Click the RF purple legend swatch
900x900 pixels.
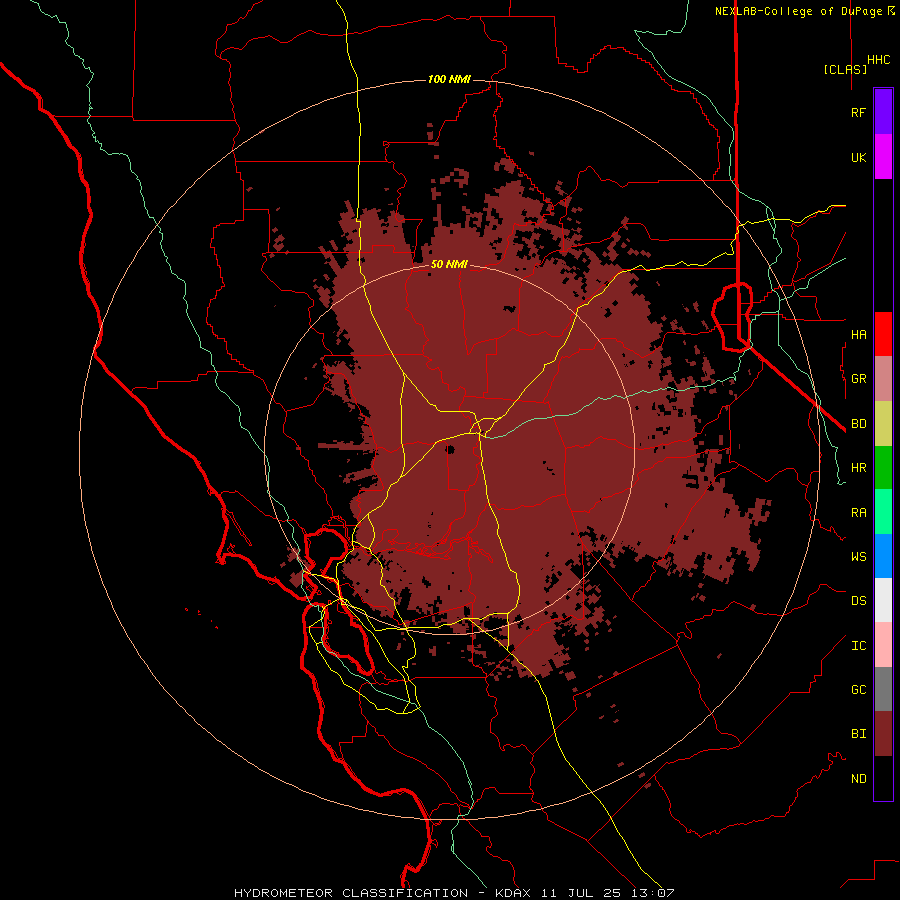[883, 112]
